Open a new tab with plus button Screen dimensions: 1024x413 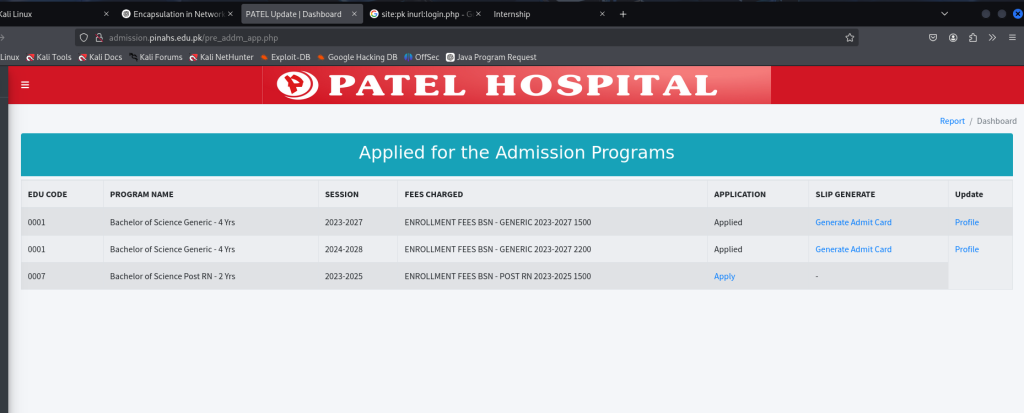click(x=623, y=14)
